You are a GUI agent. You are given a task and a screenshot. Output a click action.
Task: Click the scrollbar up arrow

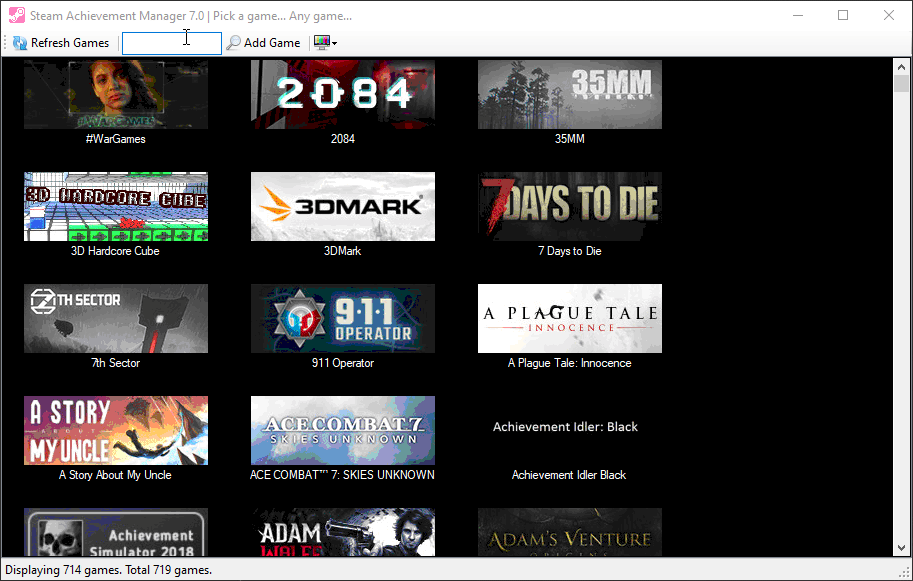tap(901, 66)
